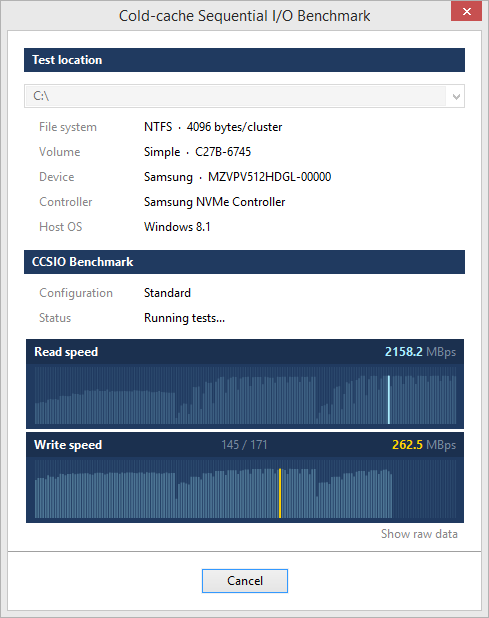Expand the test location dropdown arrow
Screen dimensions: 489x618
[456, 96]
